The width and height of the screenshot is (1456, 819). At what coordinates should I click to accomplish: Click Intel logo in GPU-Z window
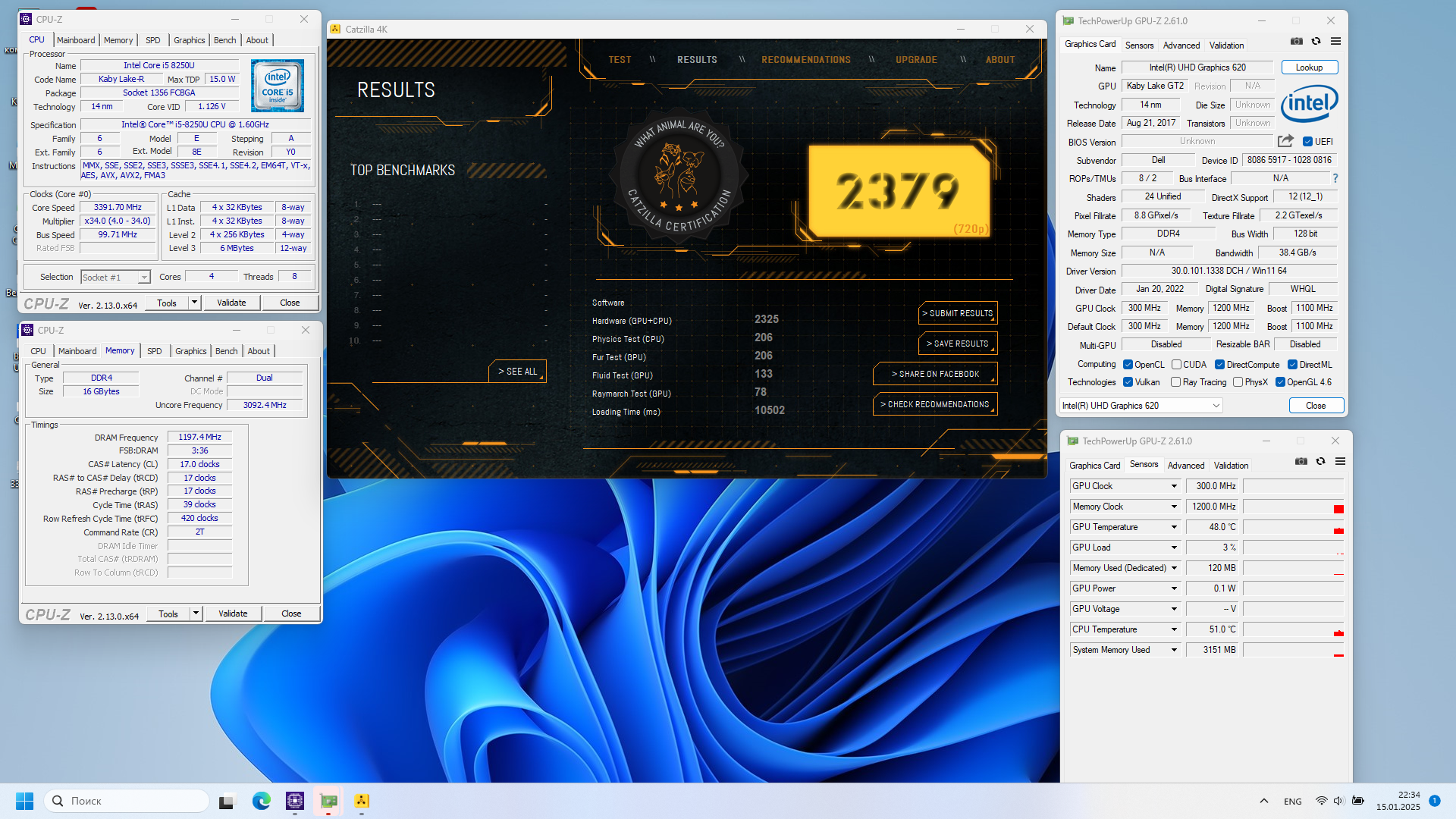[1310, 104]
